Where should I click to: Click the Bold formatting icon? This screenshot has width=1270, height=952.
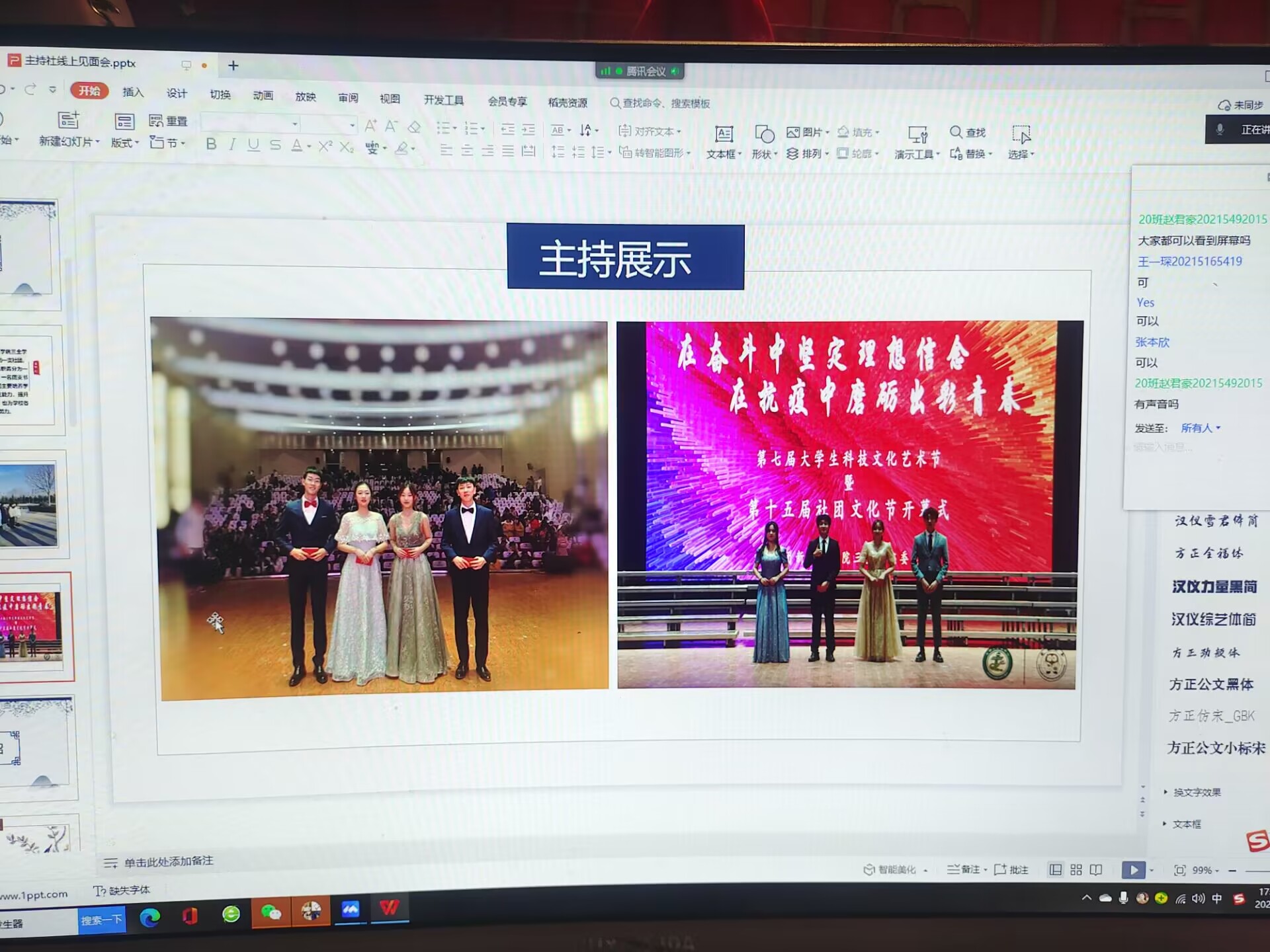click(211, 144)
